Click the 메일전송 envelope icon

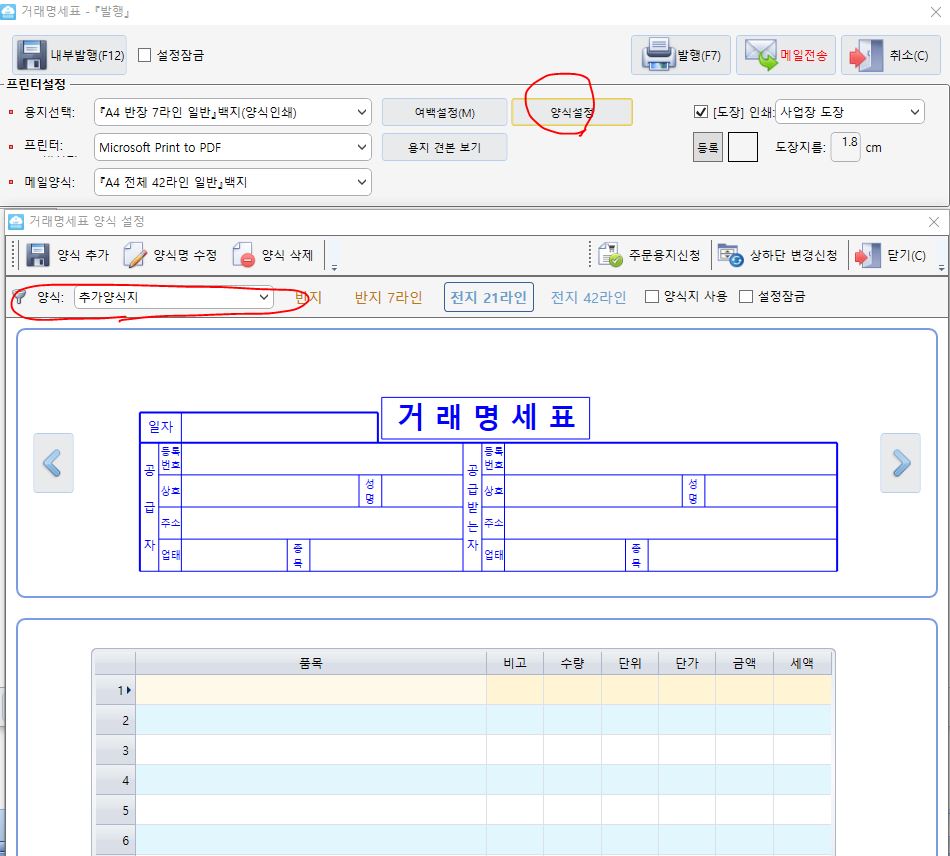pos(761,55)
